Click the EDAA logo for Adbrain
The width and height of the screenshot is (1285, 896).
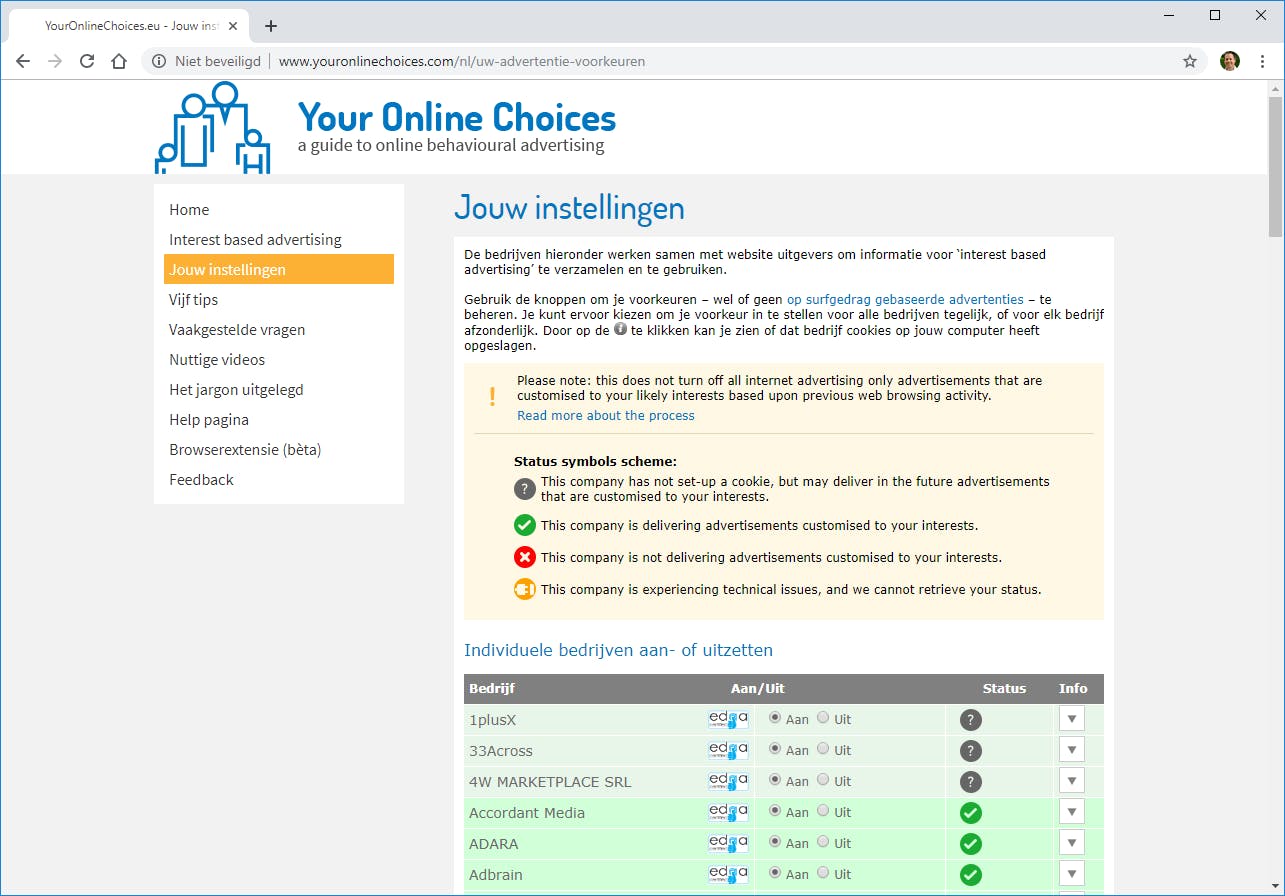[728, 874]
